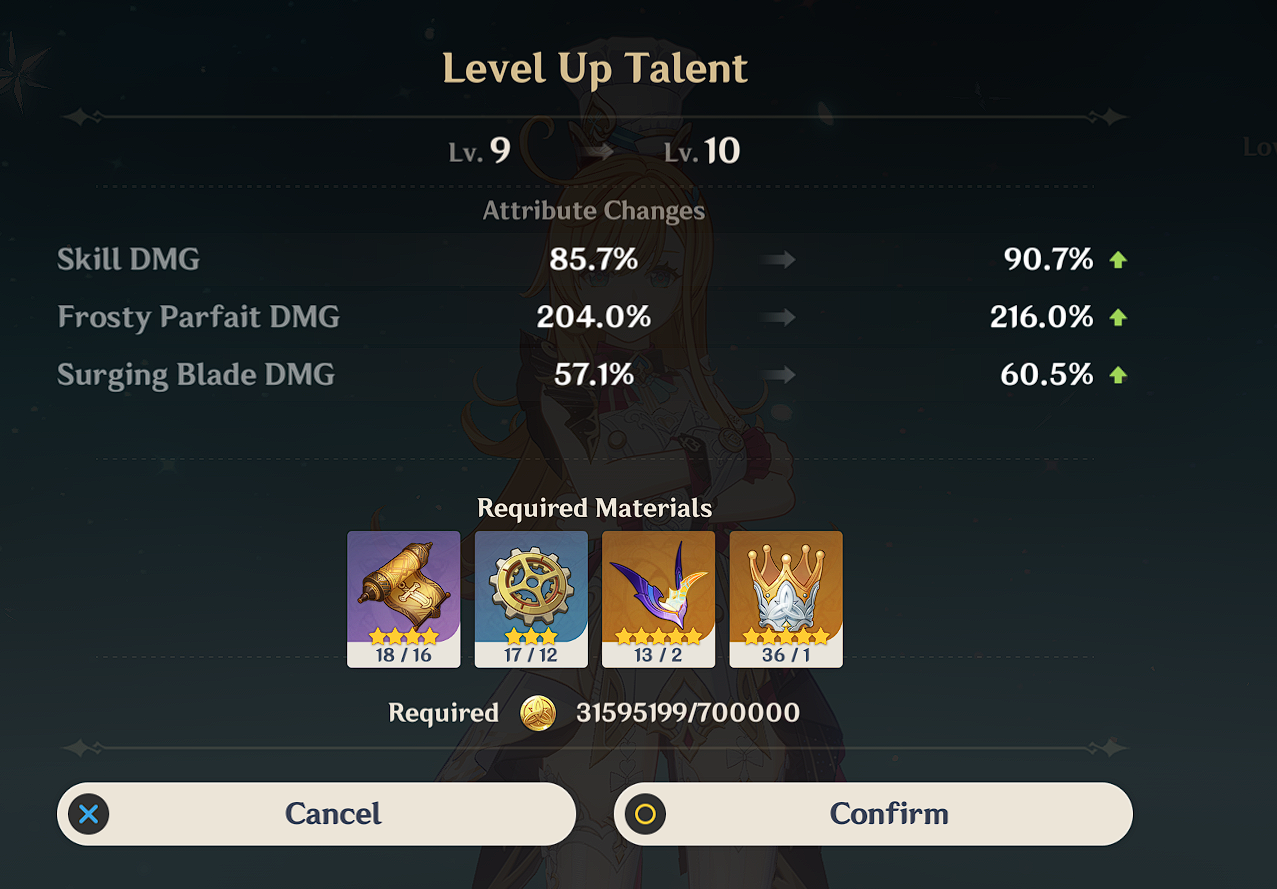Confirm the talent level up

[873, 814]
